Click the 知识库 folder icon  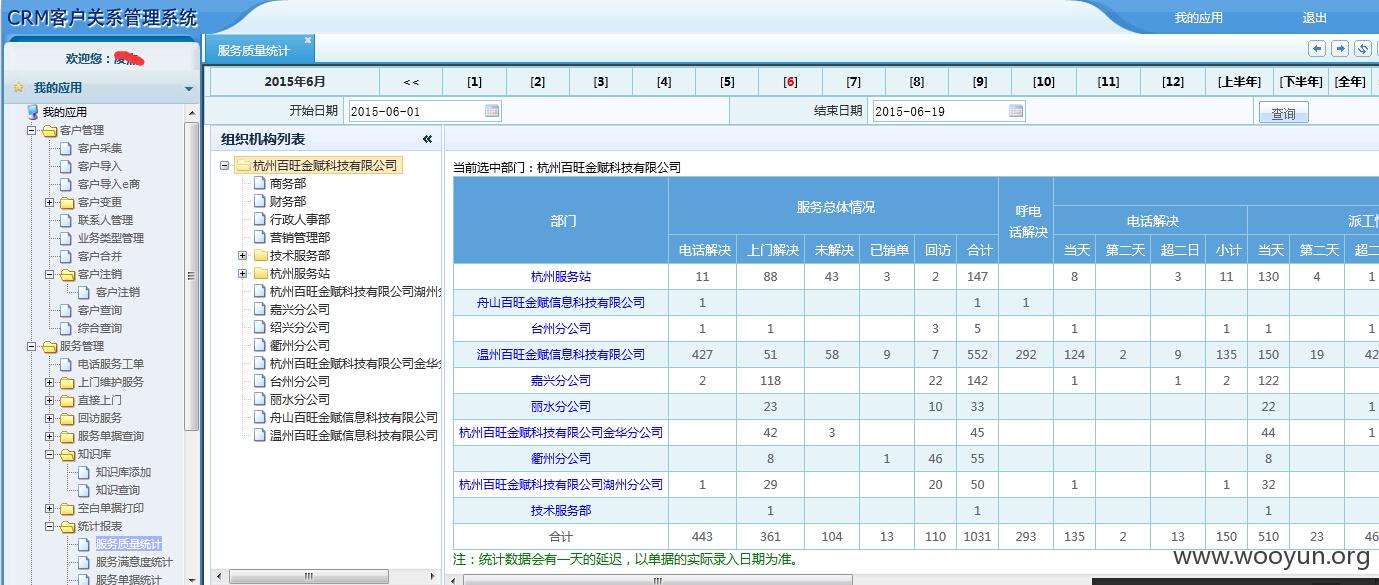click(67, 454)
